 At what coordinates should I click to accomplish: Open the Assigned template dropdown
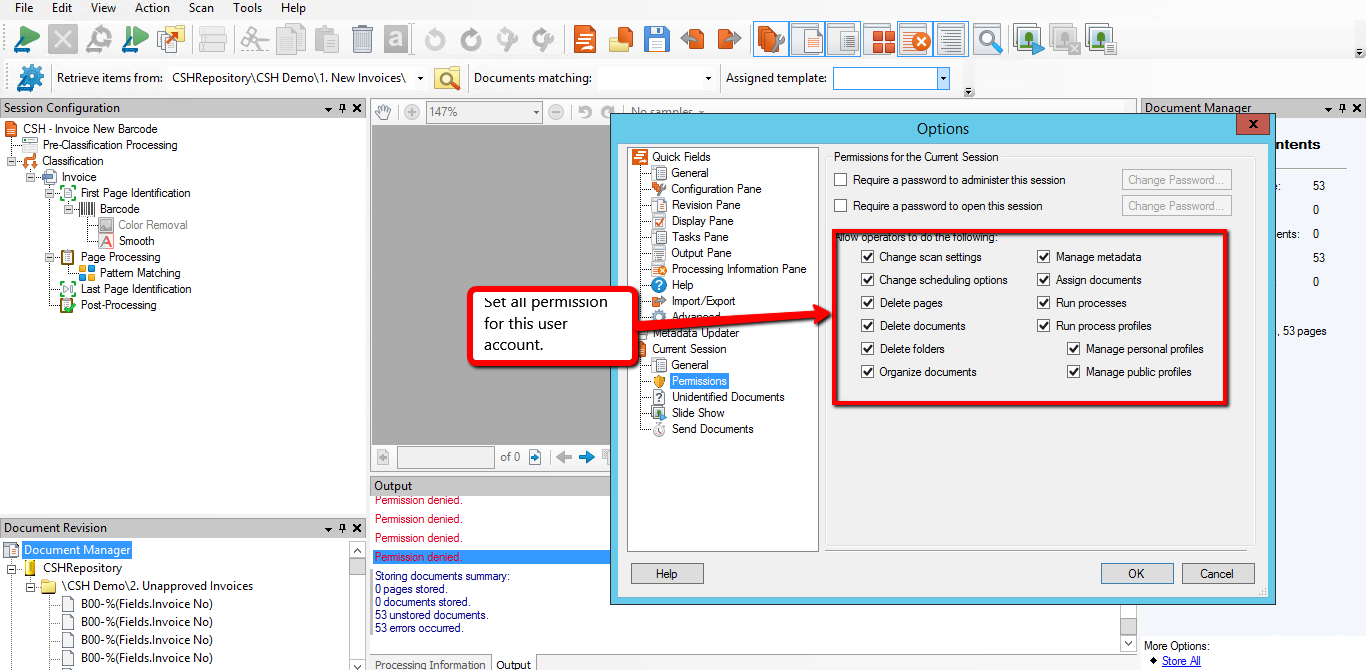coord(942,78)
